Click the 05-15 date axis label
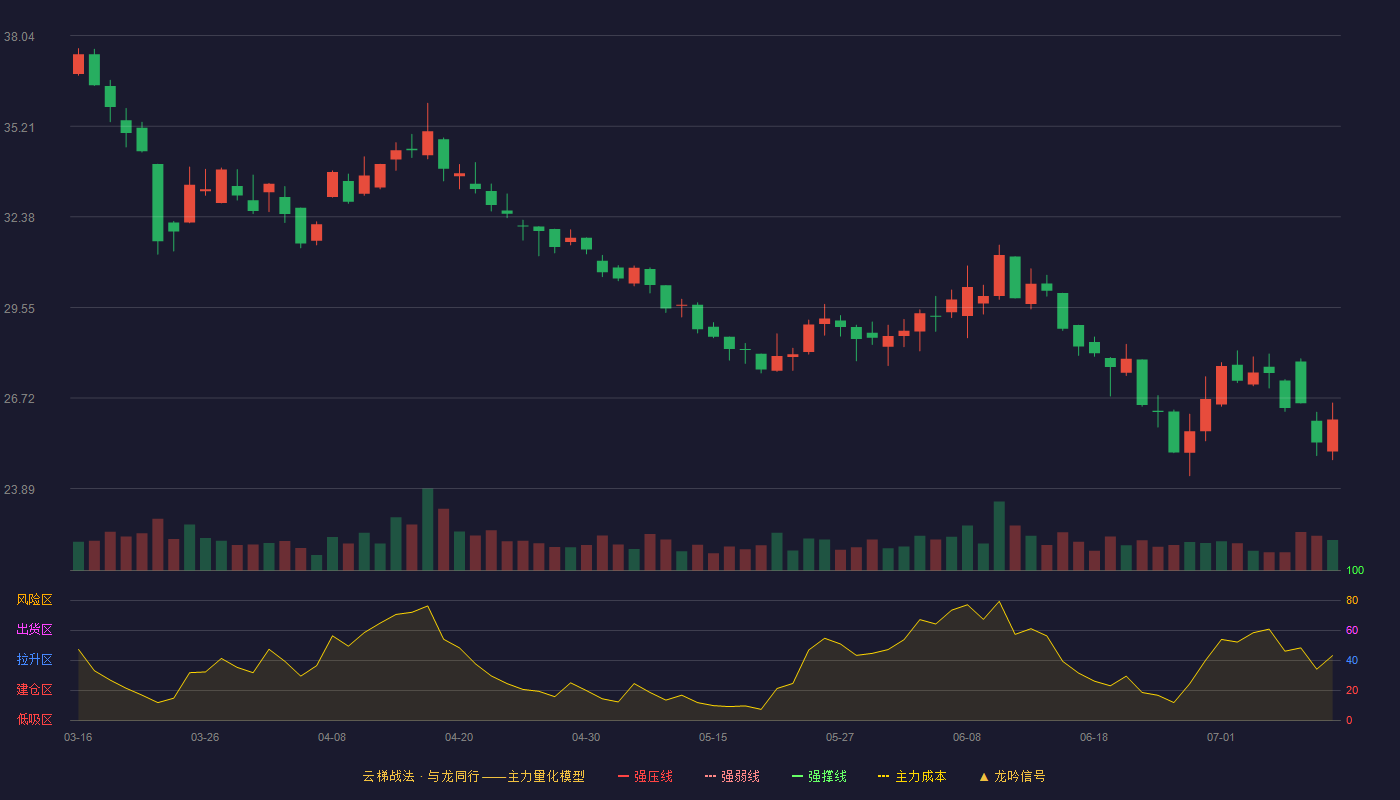The height and width of the screenshot is (800, 1400). coord(713,737)
